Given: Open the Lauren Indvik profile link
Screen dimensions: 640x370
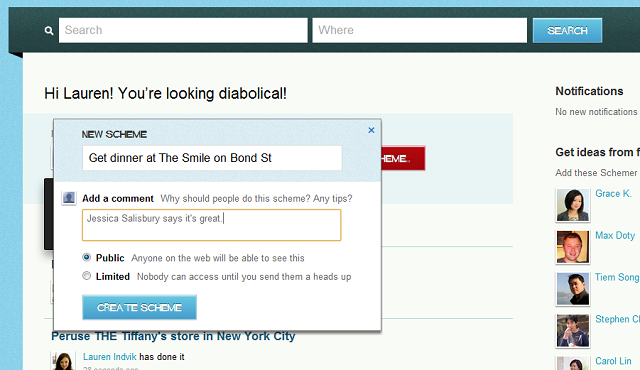Looking at the screenshot, I should 109,357.
